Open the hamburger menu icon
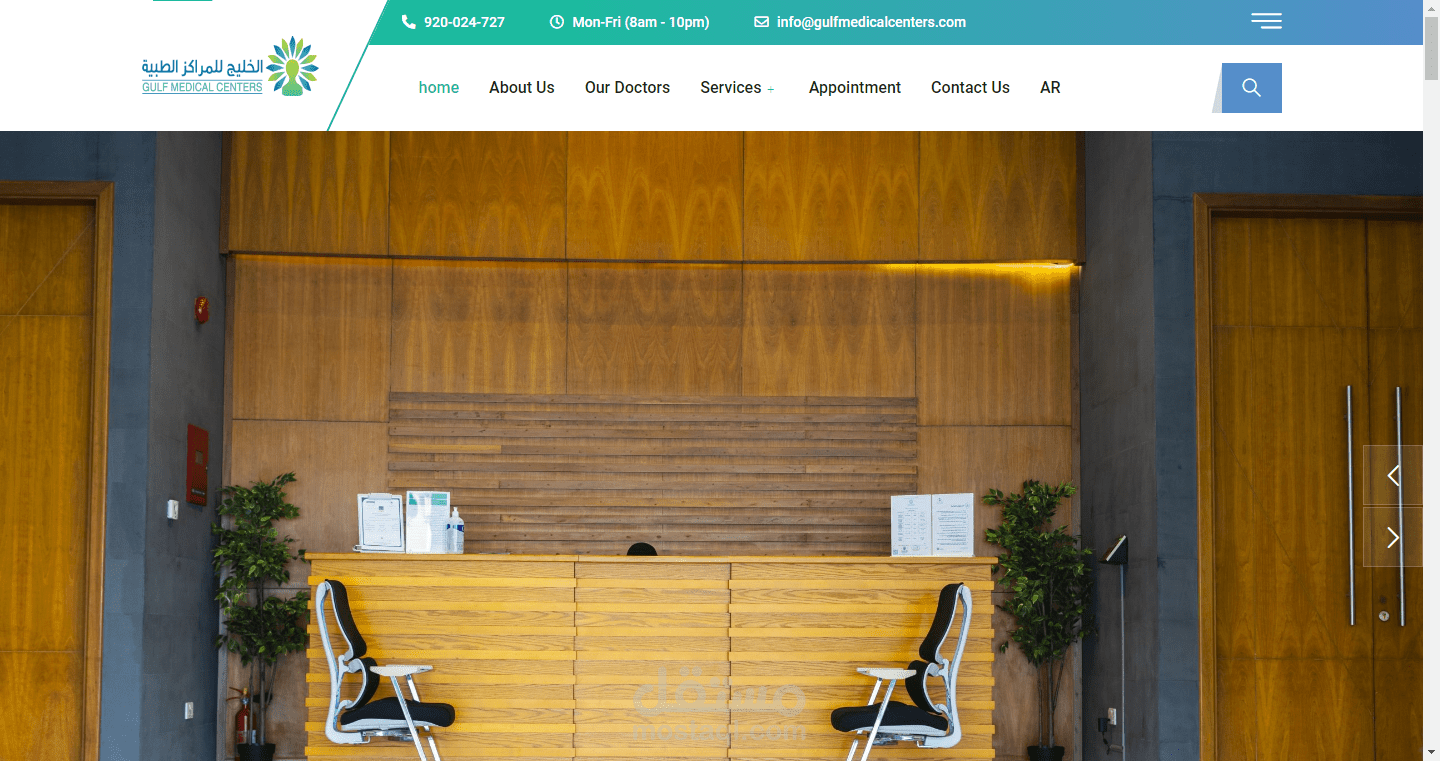The height and width of the screenshot is (761, 1440). click(x=1266, y=21)
